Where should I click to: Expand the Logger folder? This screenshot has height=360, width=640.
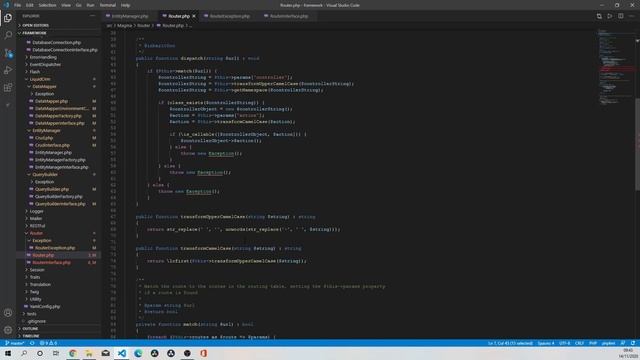[x=36, y=211]
